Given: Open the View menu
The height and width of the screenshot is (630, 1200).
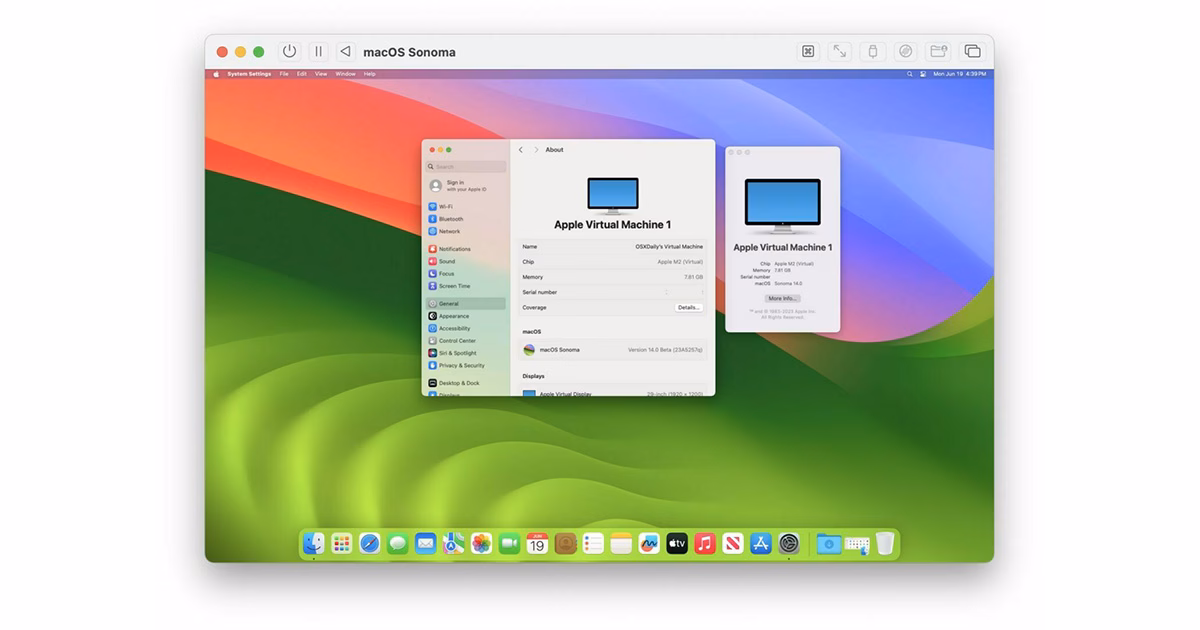Looking at the screenshot, I should tap(321, 74).
